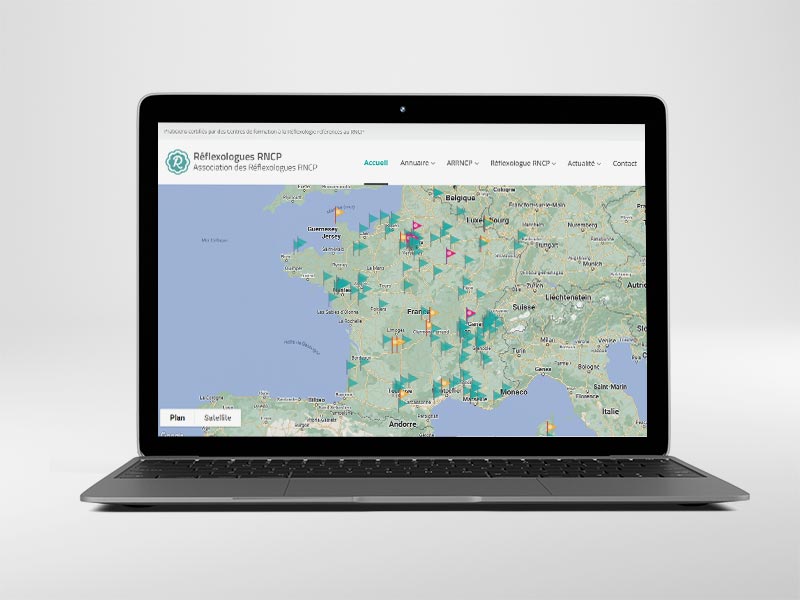
Task: Select the teal flag at Brittany's western tip
Action: (x=299, y=243)
